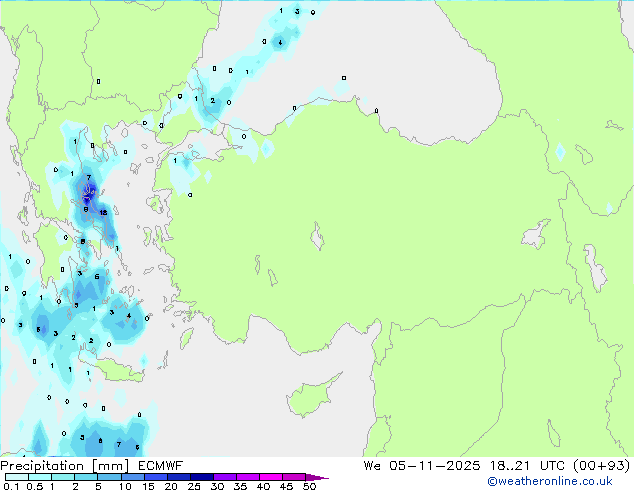Click the 5–10 mm legend swatch

tap(110, 477)
